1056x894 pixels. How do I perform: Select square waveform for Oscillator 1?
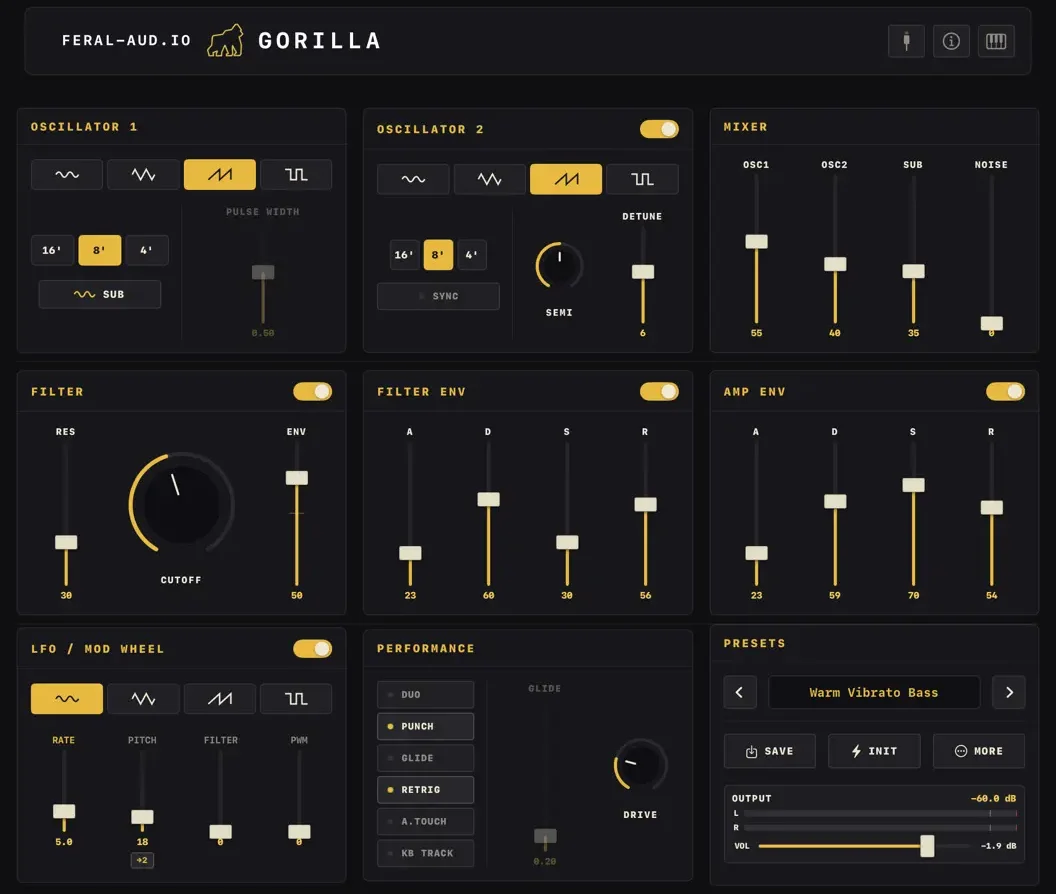(296, 174)
